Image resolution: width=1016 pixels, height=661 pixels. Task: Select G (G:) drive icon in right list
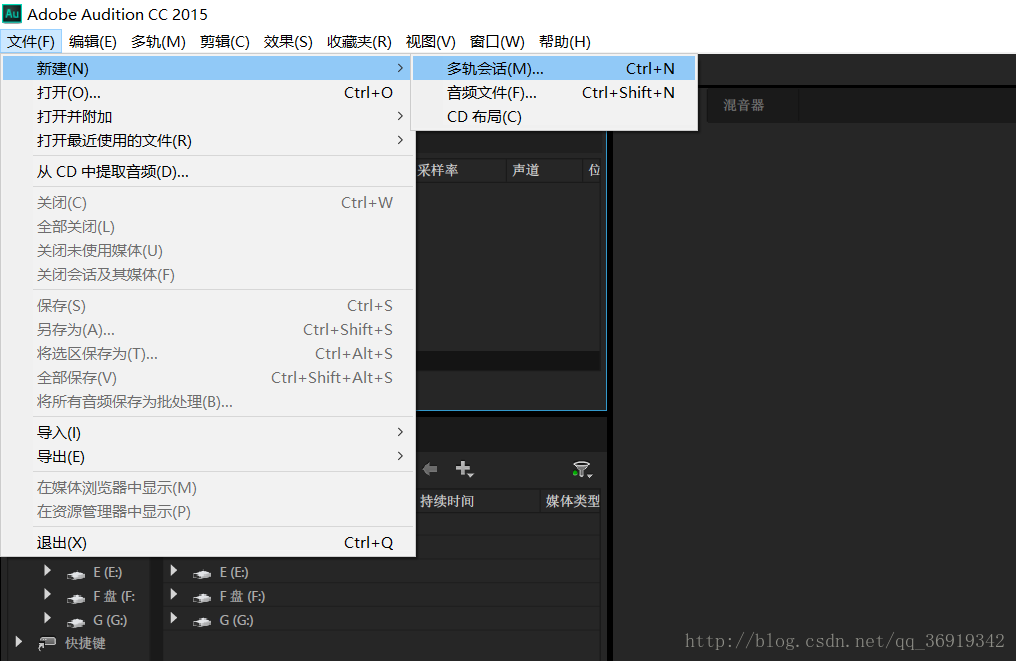[x=202, y=621]
